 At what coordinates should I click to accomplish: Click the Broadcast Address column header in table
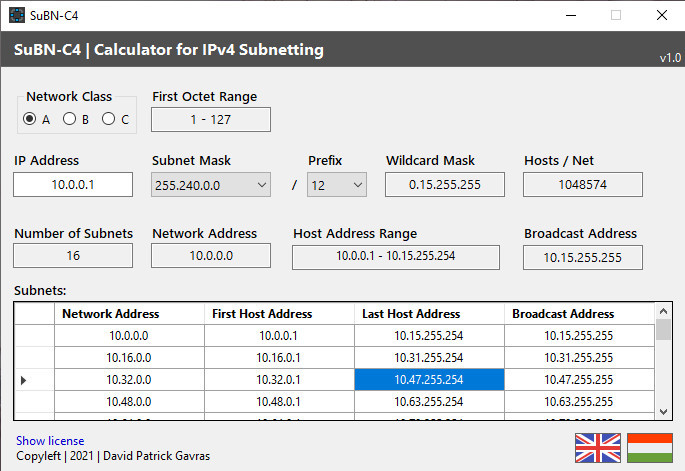point(579,314)
